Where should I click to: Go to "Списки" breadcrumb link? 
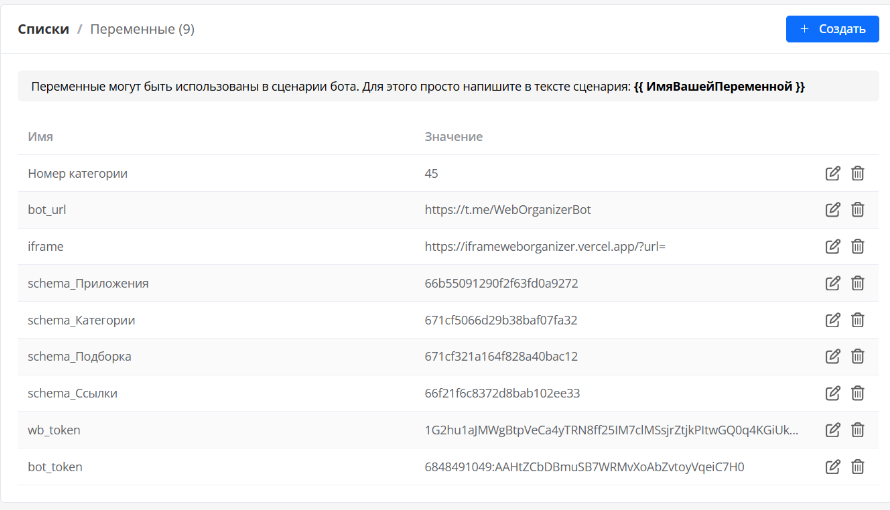pyautogui.click(x=43, y=29)
